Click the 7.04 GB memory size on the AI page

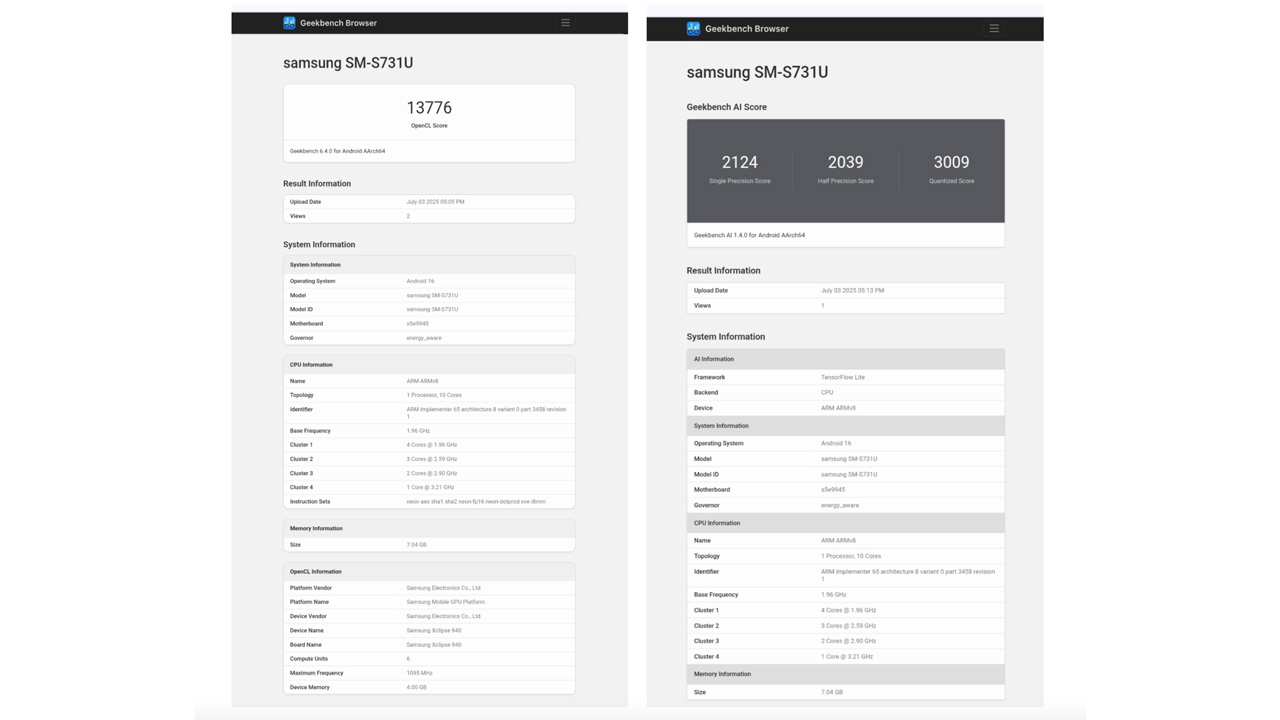pos(832,692)
